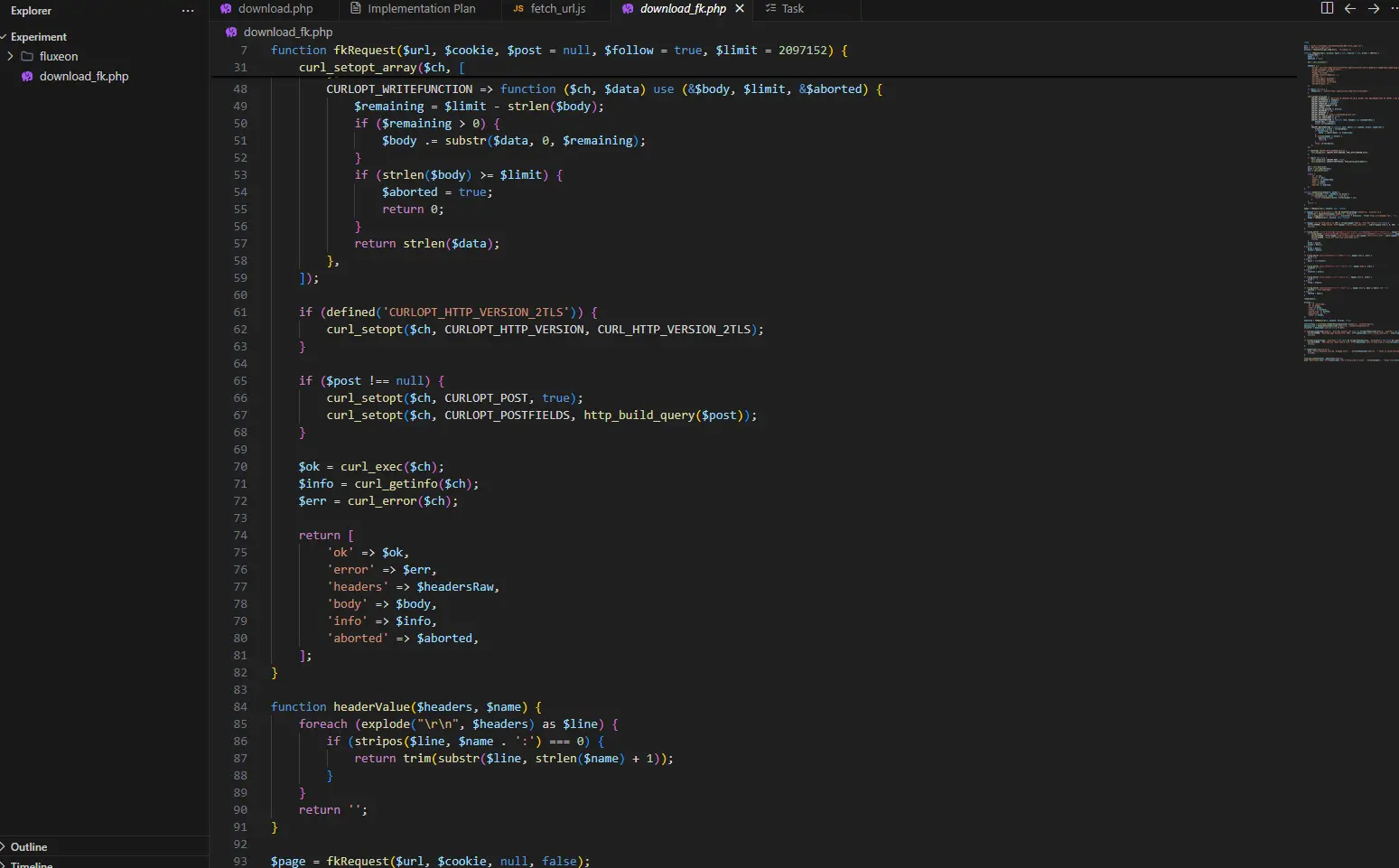Jump to sticky curl_setopt_array line 31
The height and width of the screenshot is (868, 1399).
(382, 68)
